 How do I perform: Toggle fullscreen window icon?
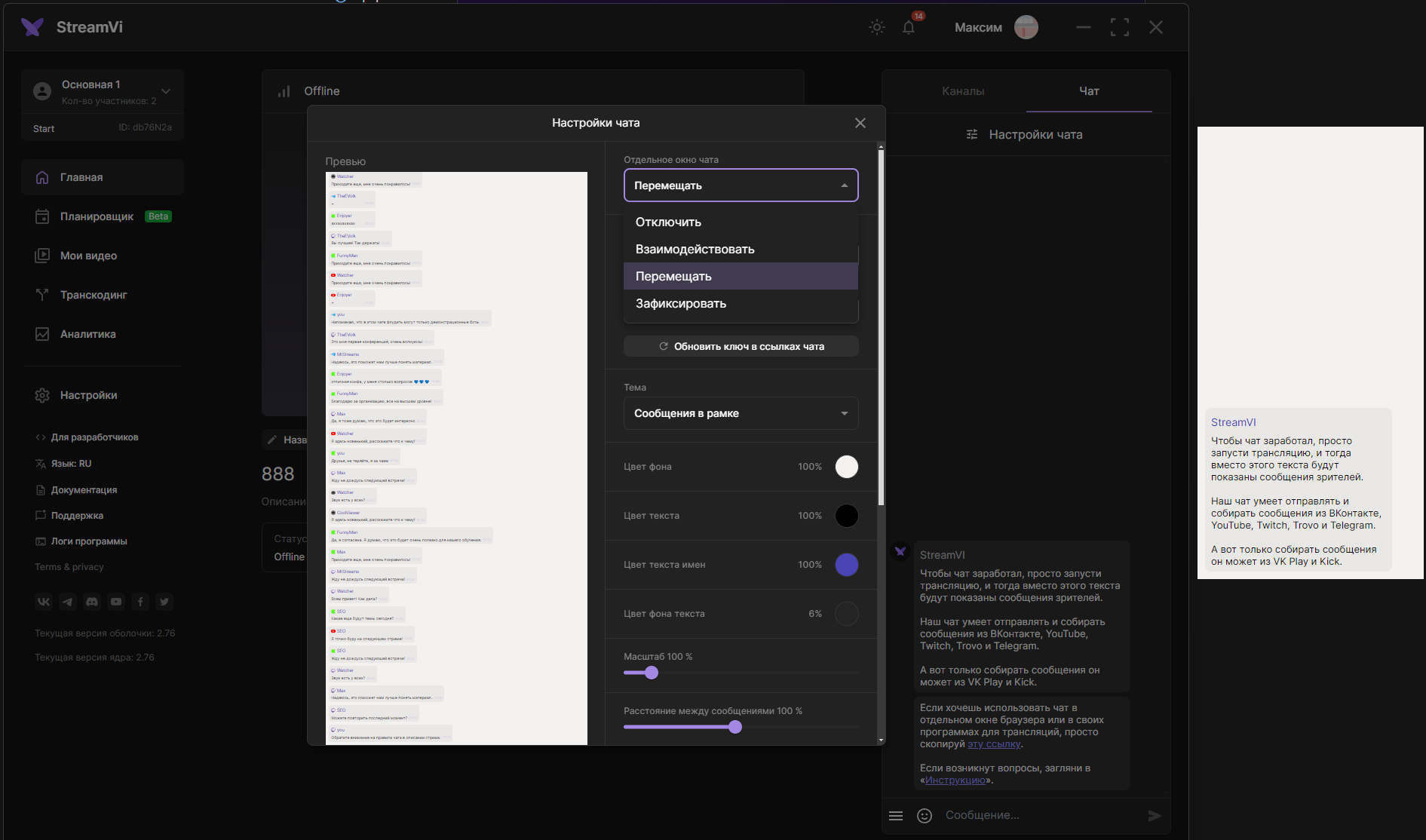click(1120, 28)
